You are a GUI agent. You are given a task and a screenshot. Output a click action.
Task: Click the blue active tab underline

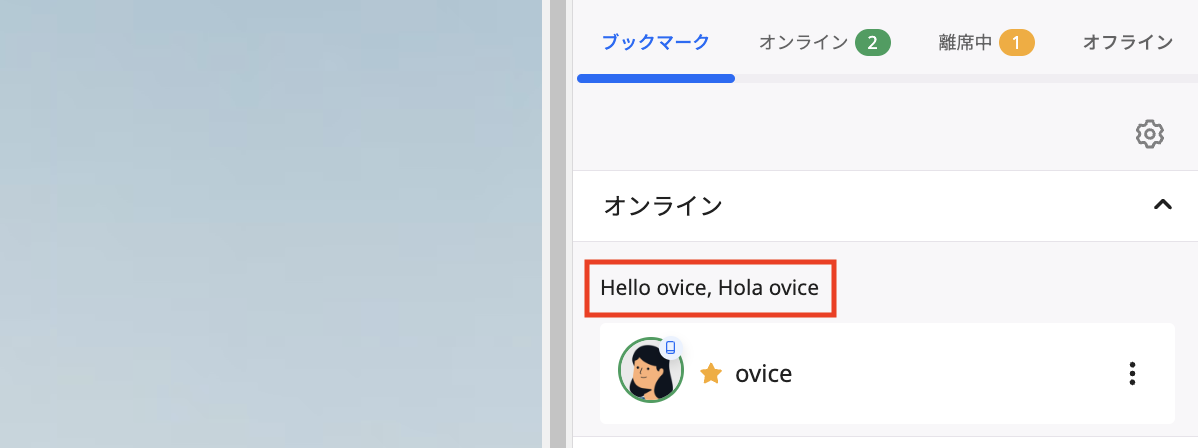tap(655, 78)
